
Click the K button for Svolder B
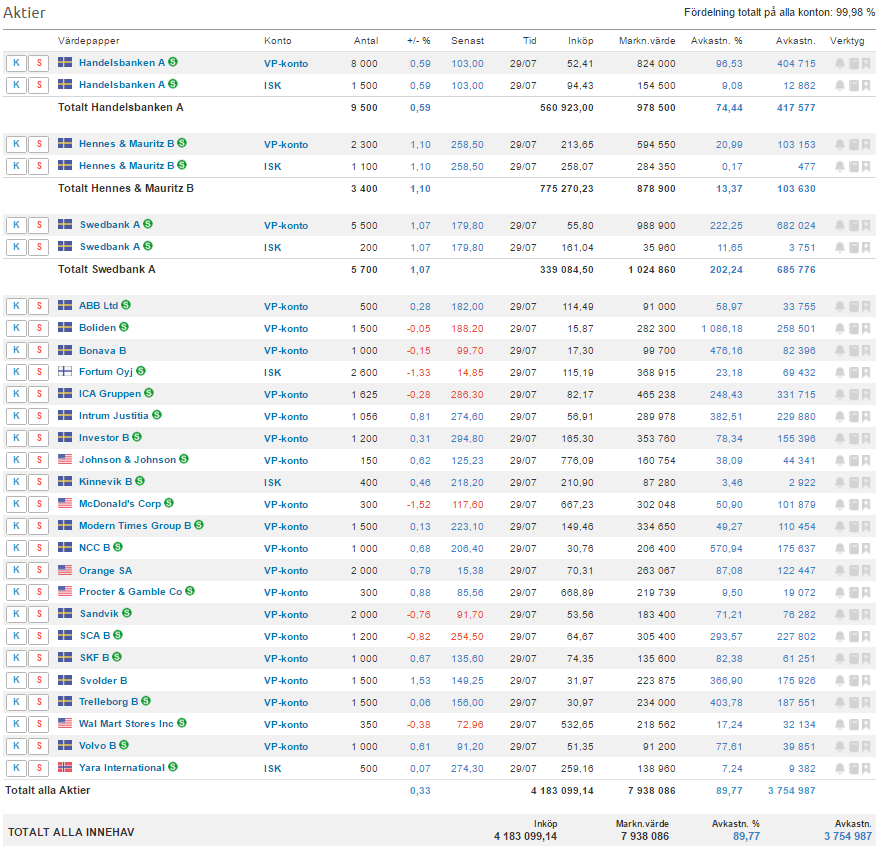[16, 680]
